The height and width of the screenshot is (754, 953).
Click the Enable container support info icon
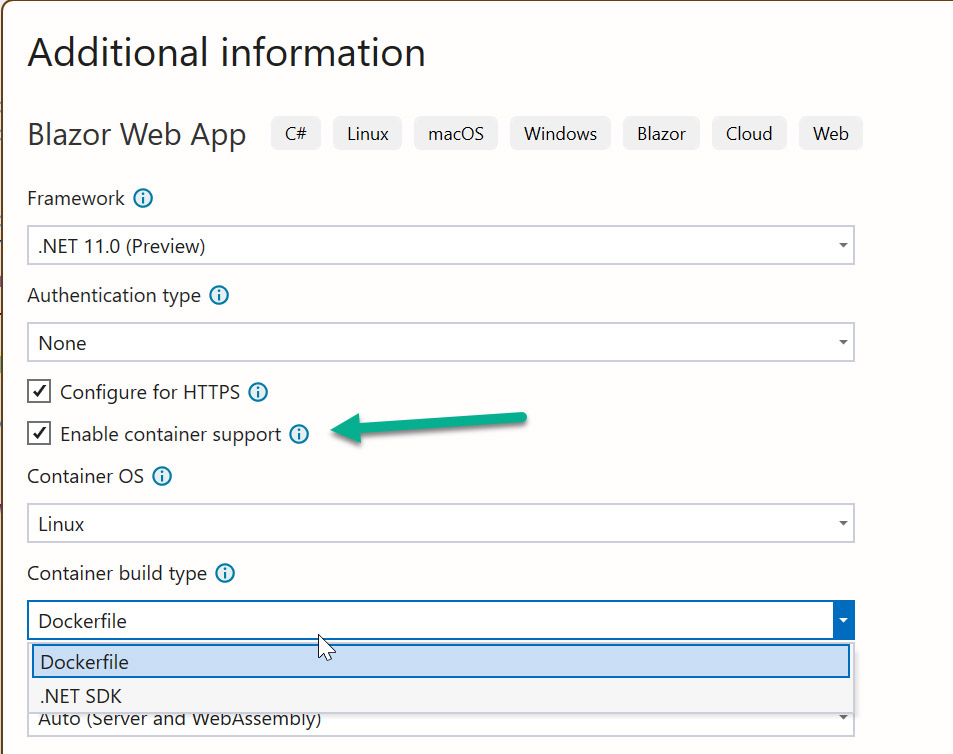(299, 434)
